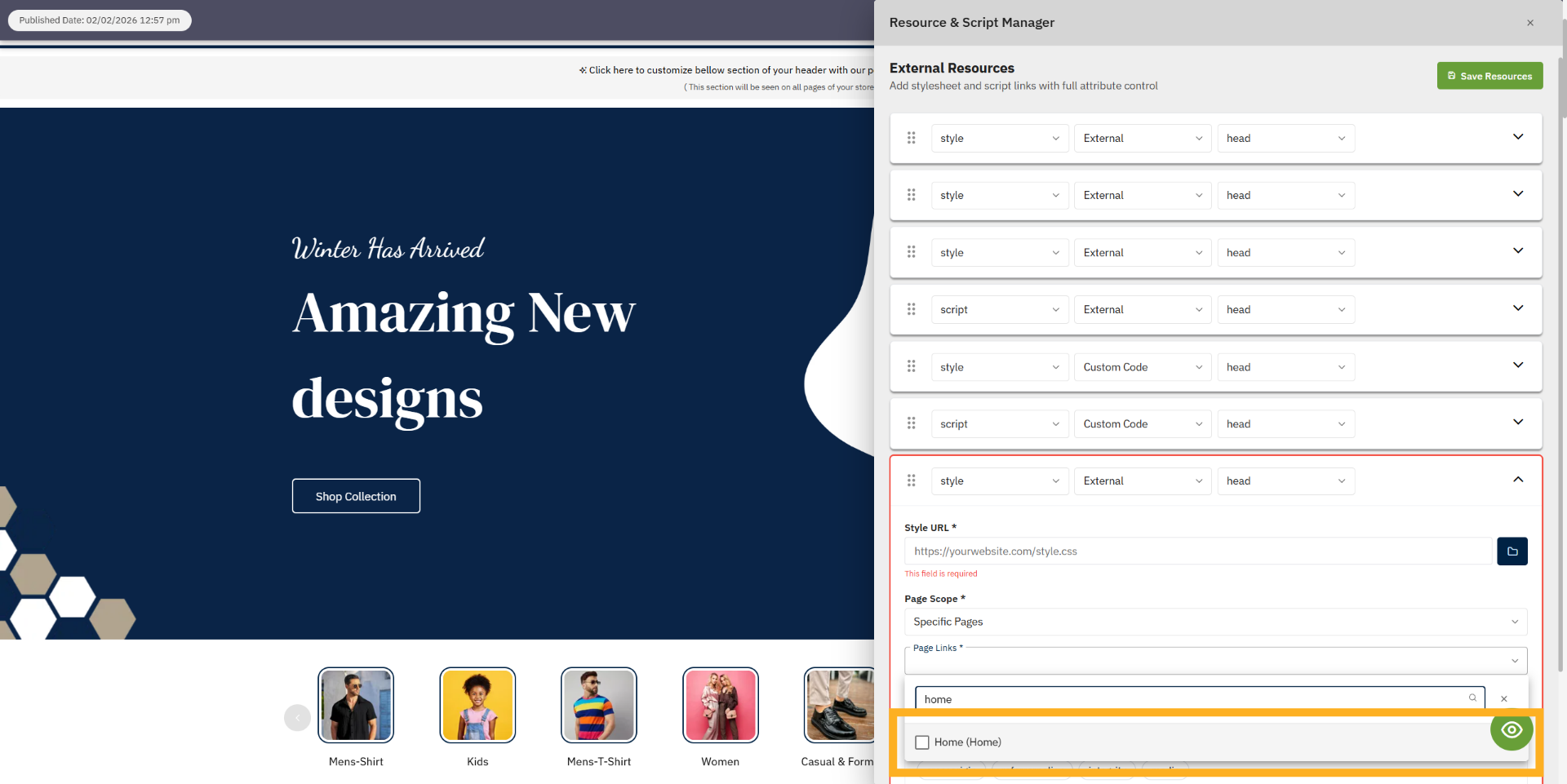The height and width of the screenshot is (784, 1567).
Task: Click the magnifier icon in the page search field
Action: tap(1472, 698)
